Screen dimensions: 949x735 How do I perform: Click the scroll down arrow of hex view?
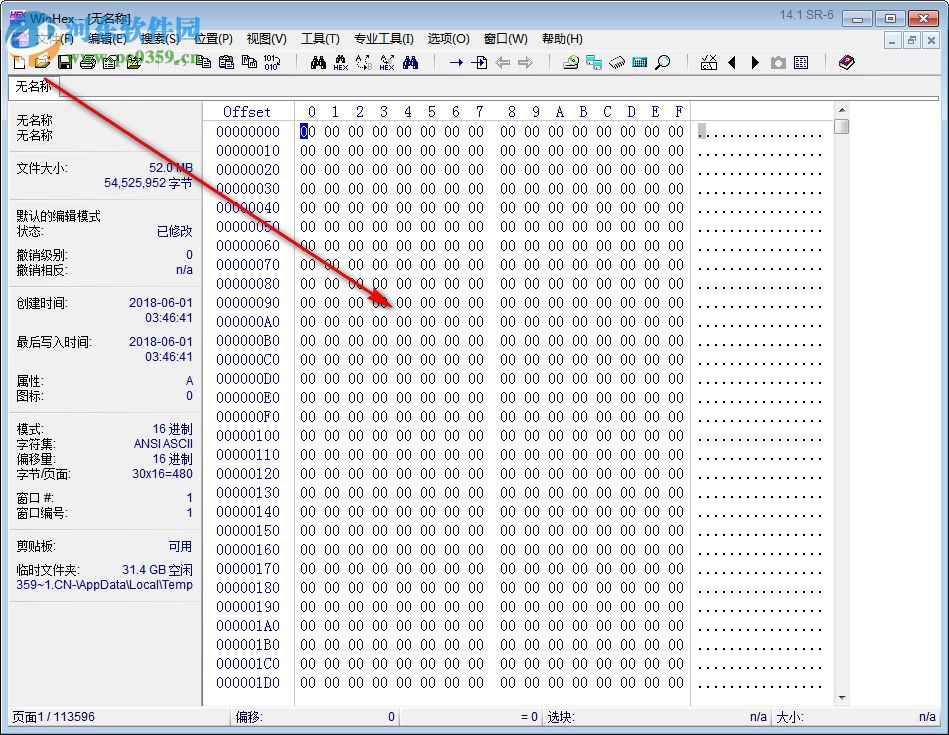842,697
